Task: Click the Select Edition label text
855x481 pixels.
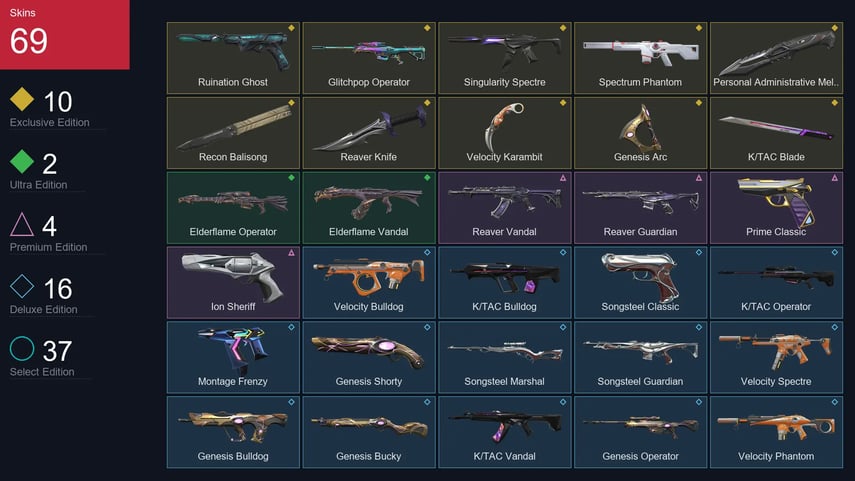Action: point(42,372)
